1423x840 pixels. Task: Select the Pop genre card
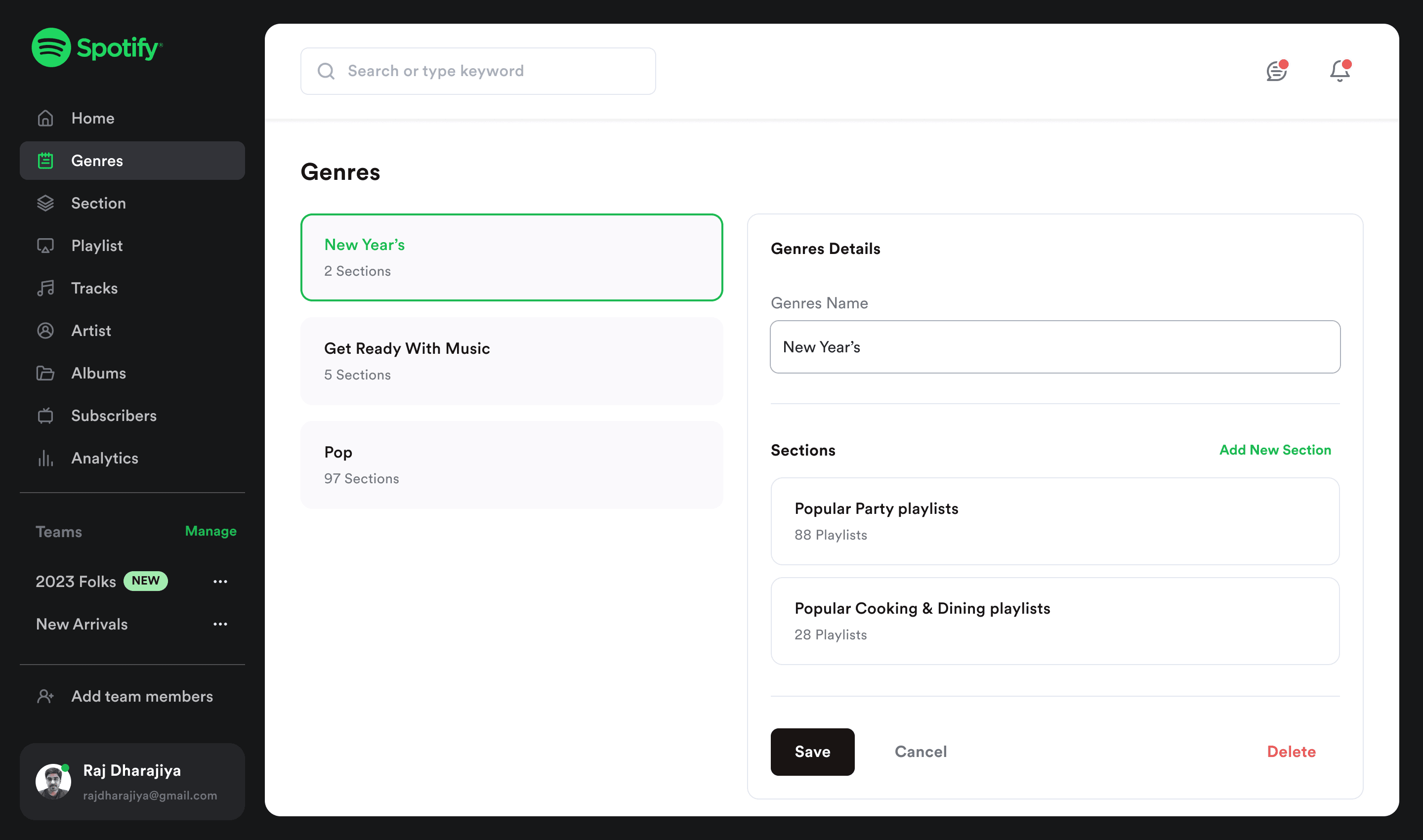(512, 464)
